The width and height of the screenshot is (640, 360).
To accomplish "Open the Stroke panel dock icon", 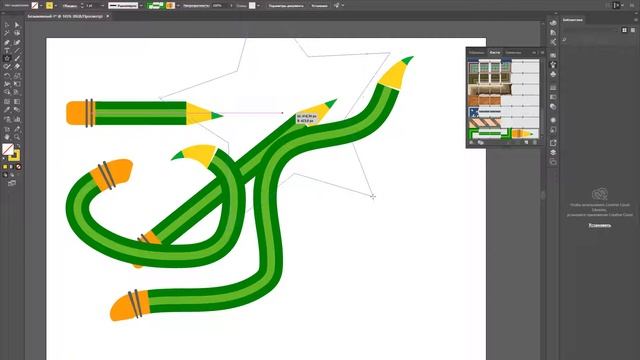I will (x=553, y=88).
